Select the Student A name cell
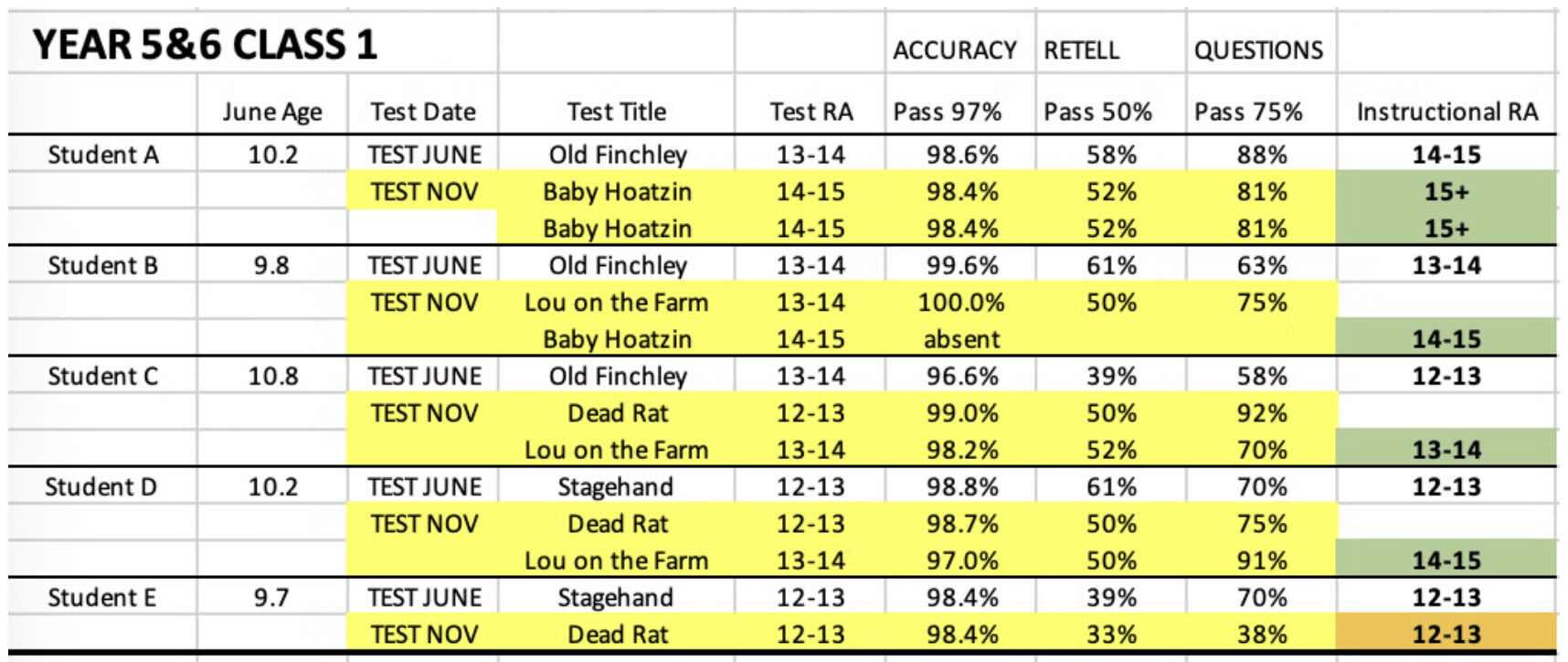This screenshot has width=1568, height=662. tap(103, 155)
